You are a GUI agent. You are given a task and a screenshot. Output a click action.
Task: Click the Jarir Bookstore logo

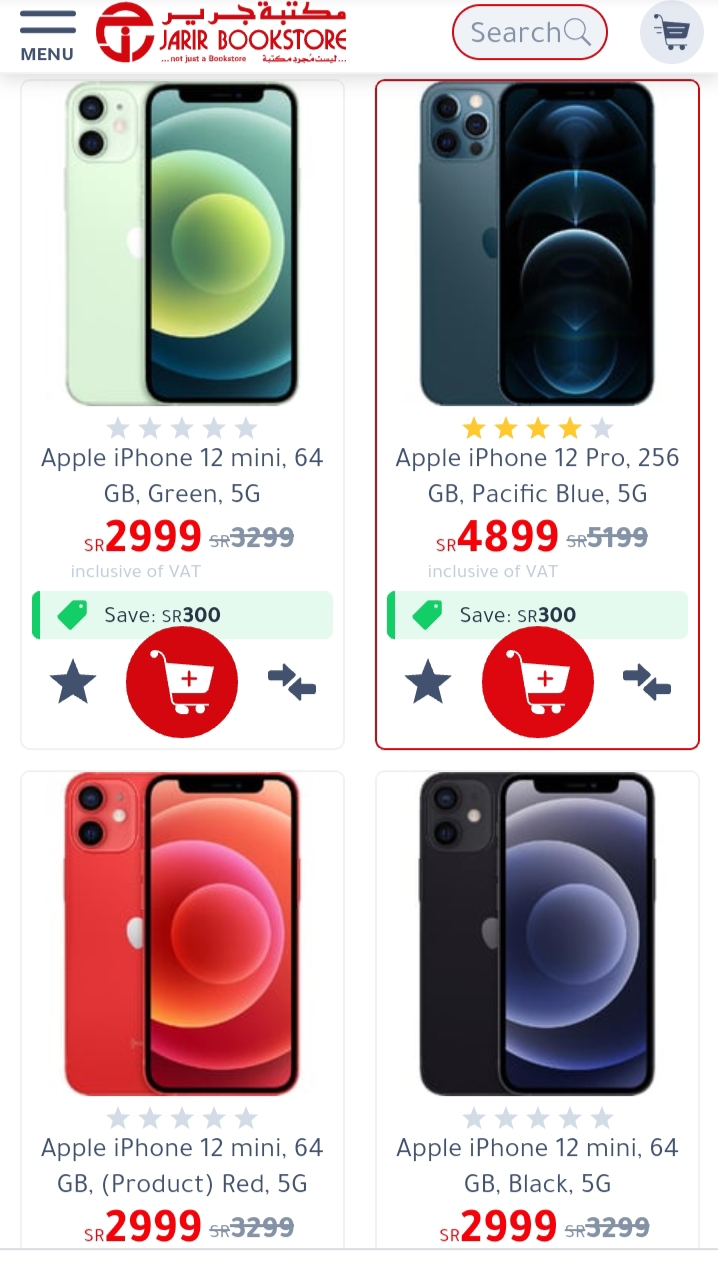coord(221,33)
